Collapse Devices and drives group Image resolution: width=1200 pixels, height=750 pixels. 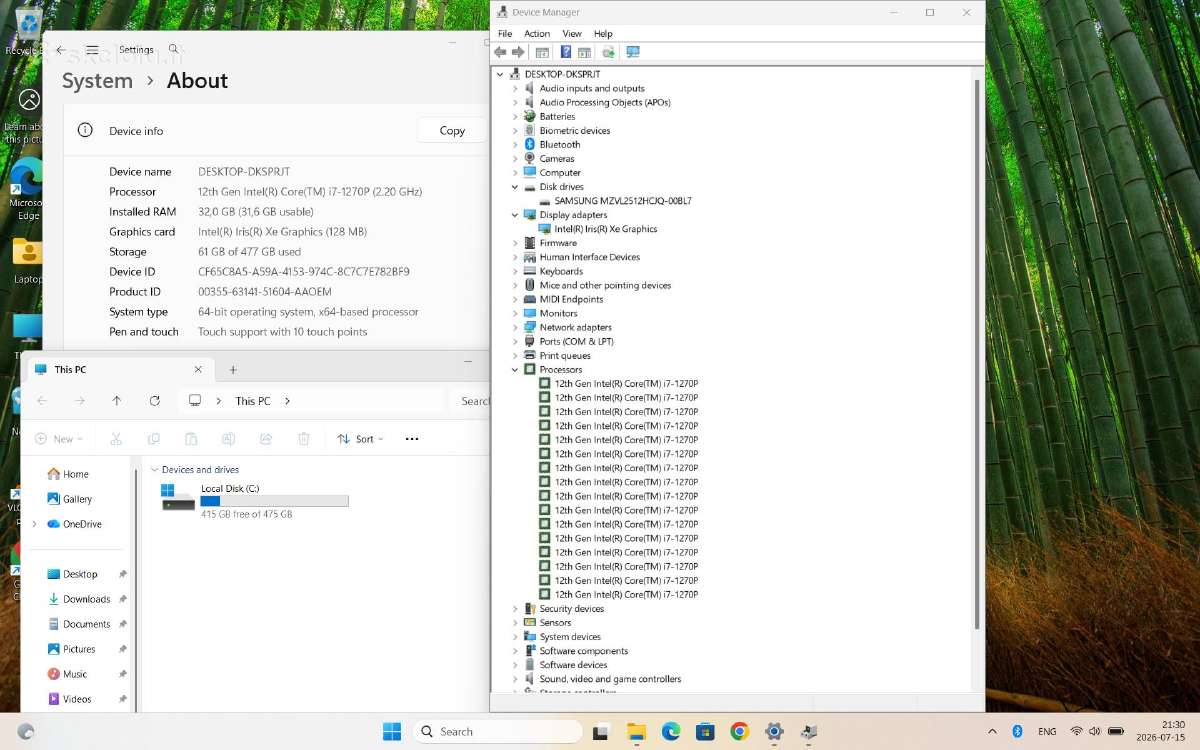(x=154, y=469)
